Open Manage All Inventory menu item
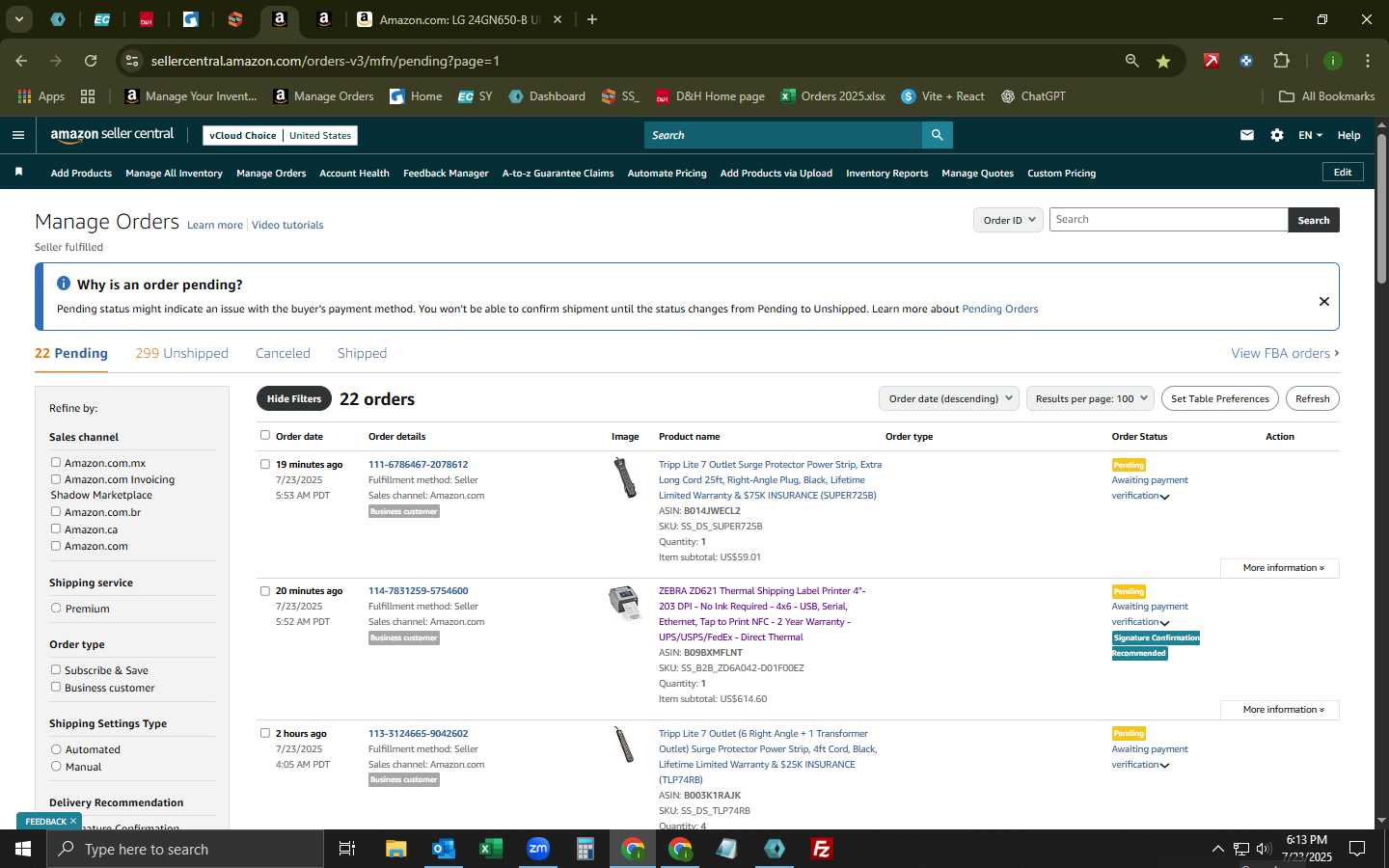Screen dimensions: 1389x868 point(174,174)
